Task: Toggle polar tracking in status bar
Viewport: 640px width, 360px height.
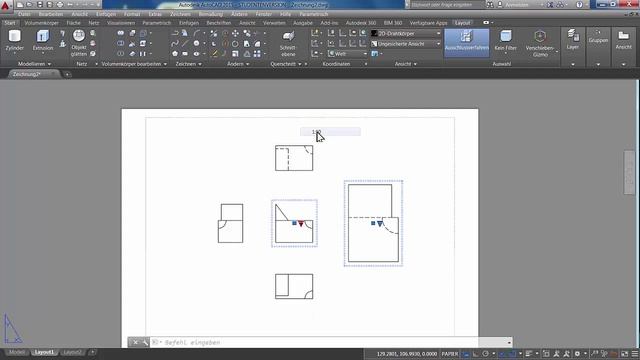Action: pos(486,354)
